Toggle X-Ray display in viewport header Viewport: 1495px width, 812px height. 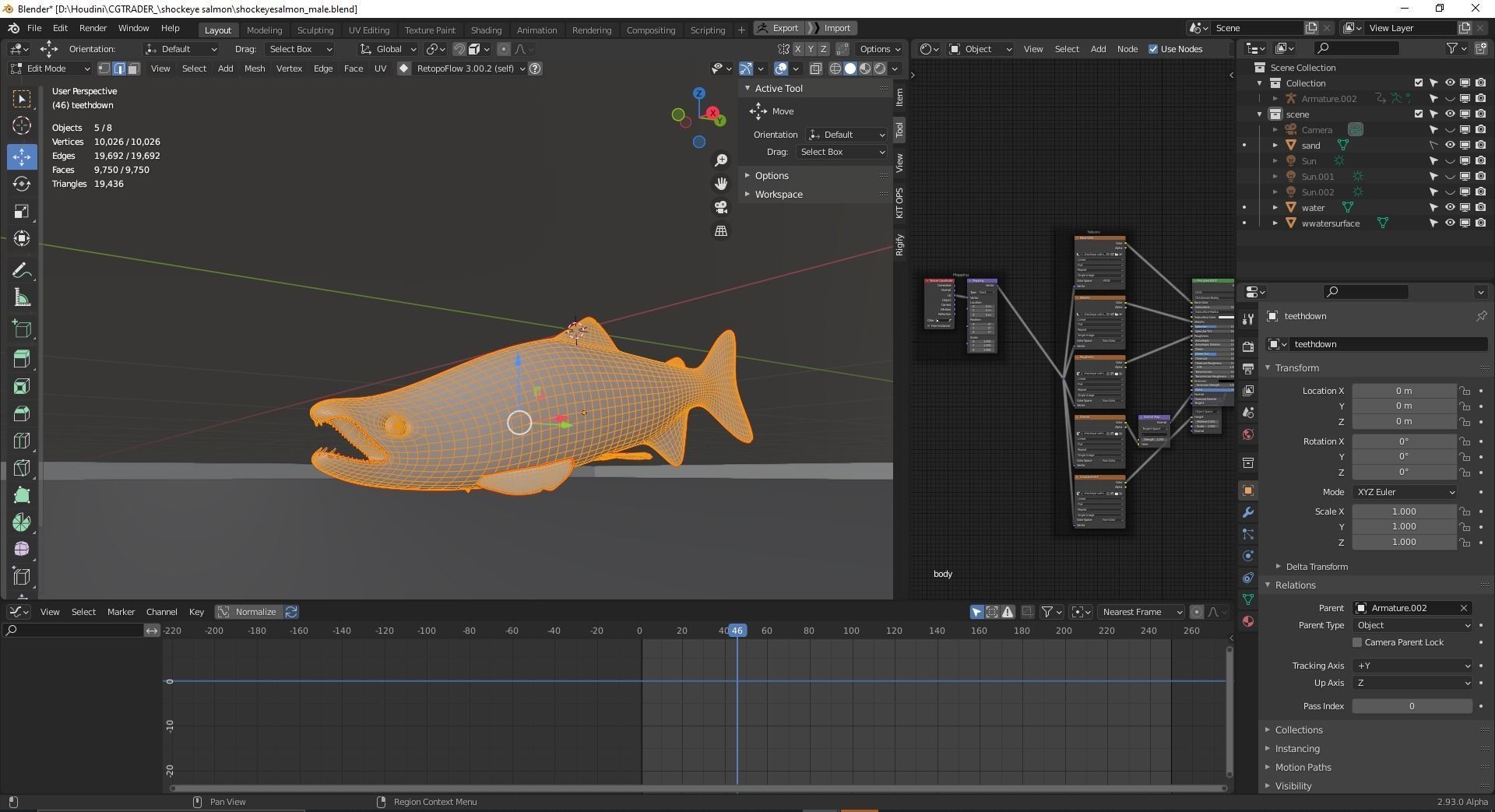coord(815,69)
